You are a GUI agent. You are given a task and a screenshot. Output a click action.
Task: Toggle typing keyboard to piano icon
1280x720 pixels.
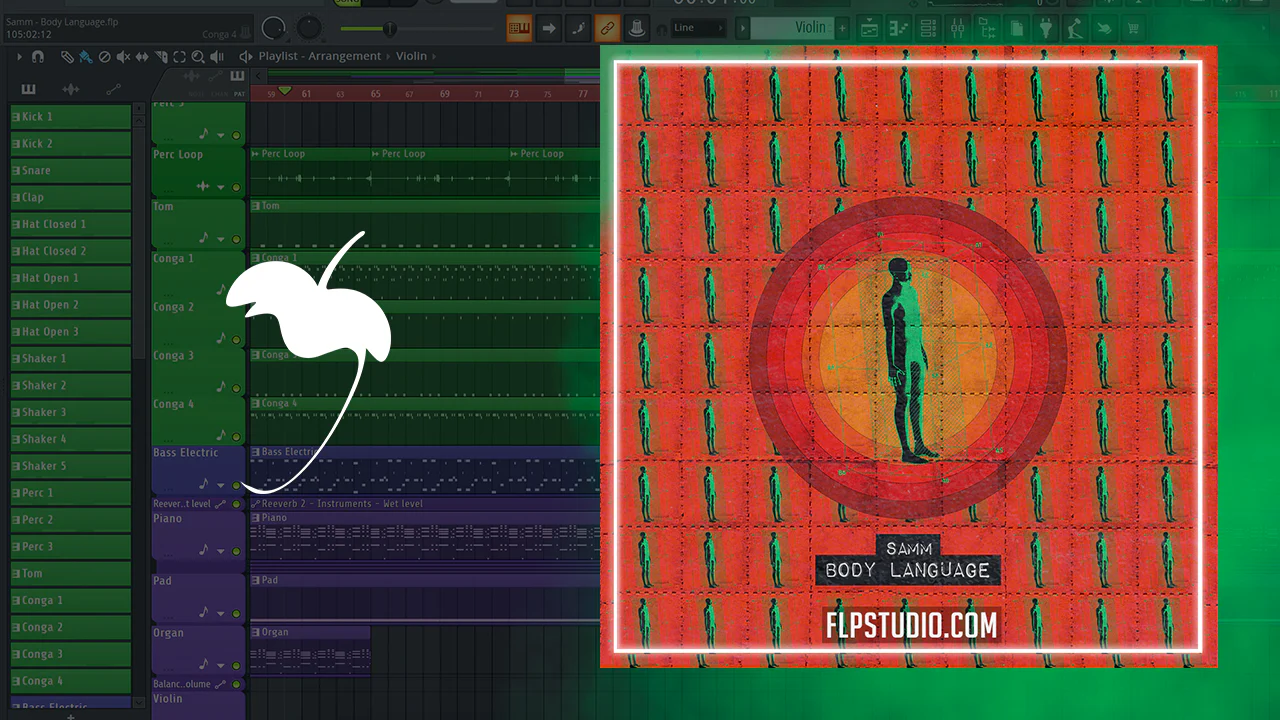coord(519,28)
